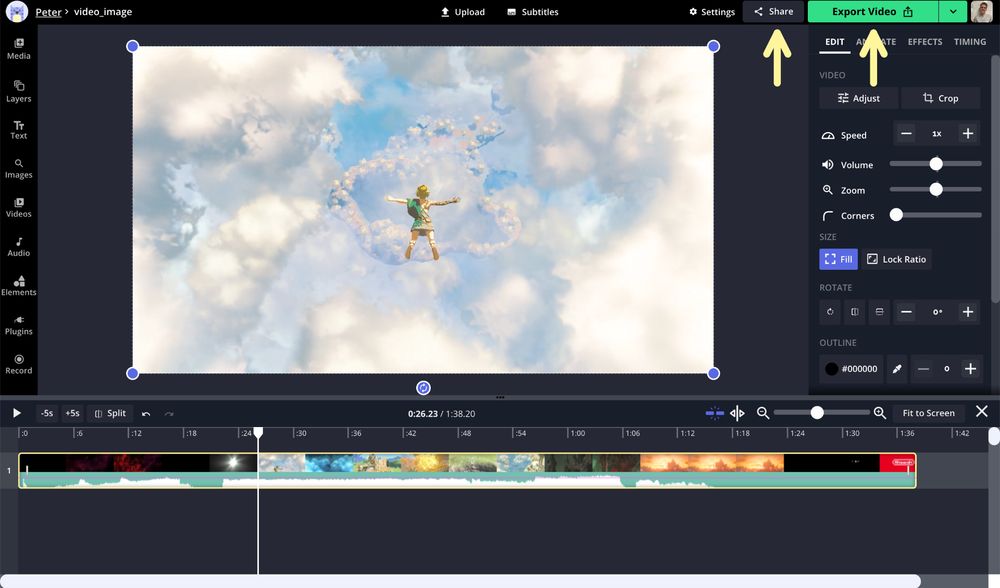Pick outline color with the eyedropper
1000x588 pixels.
tap(897, 368)
